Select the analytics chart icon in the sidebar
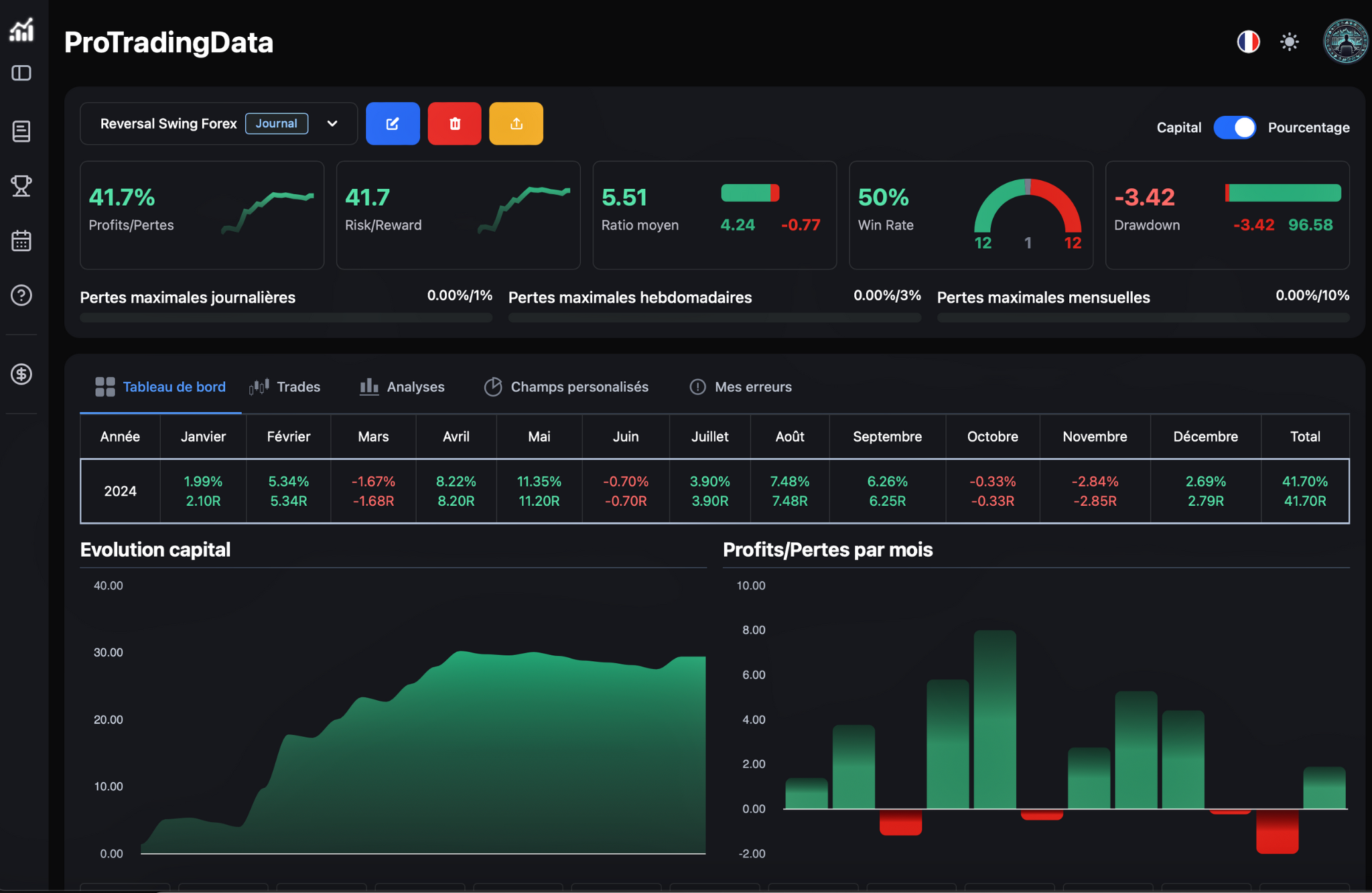The height and width of the screenshot is (893, 1372). pyautogui.click(x=21, y=29)
